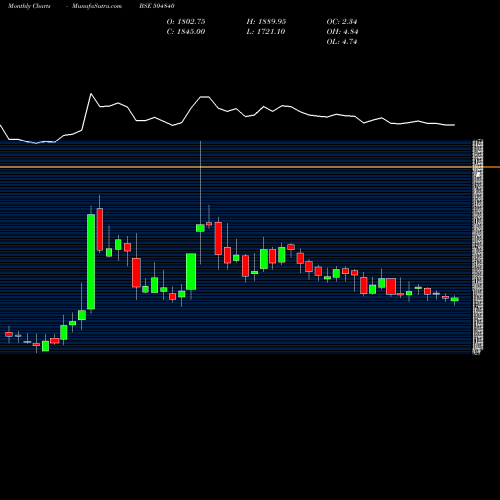Click the tallest green candlestick body

[x=91, y=262]
